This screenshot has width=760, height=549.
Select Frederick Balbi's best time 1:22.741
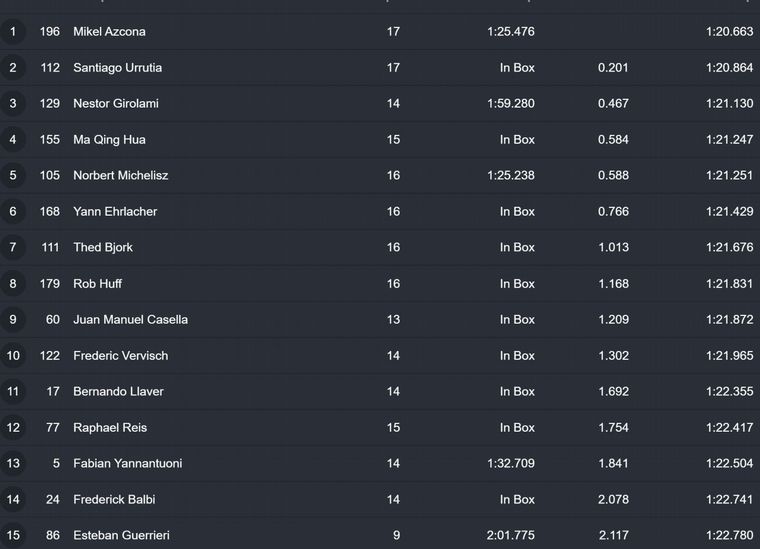(x=729, y=500)
